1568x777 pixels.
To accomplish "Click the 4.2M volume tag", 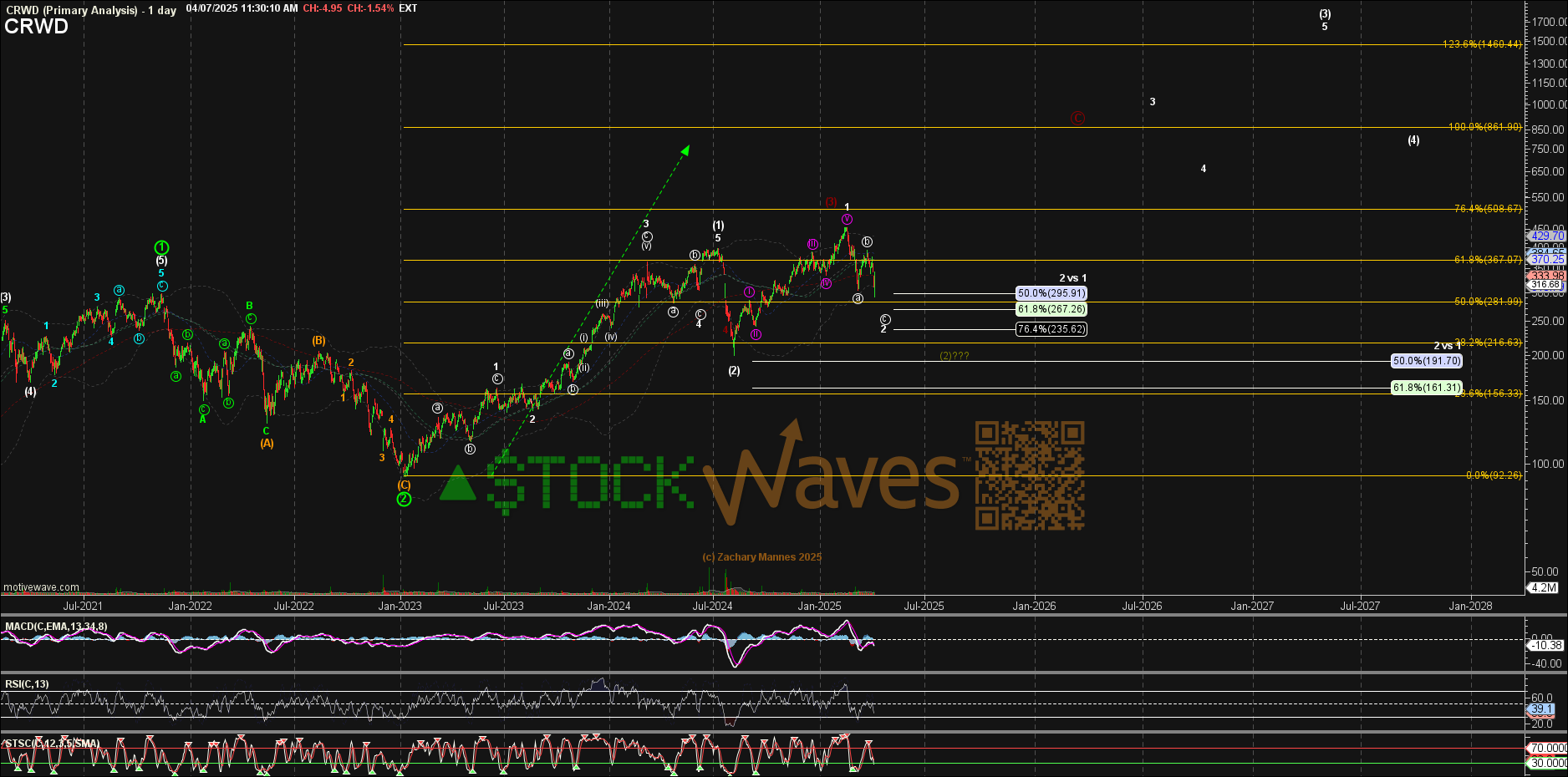I will tap(1544, 588).
